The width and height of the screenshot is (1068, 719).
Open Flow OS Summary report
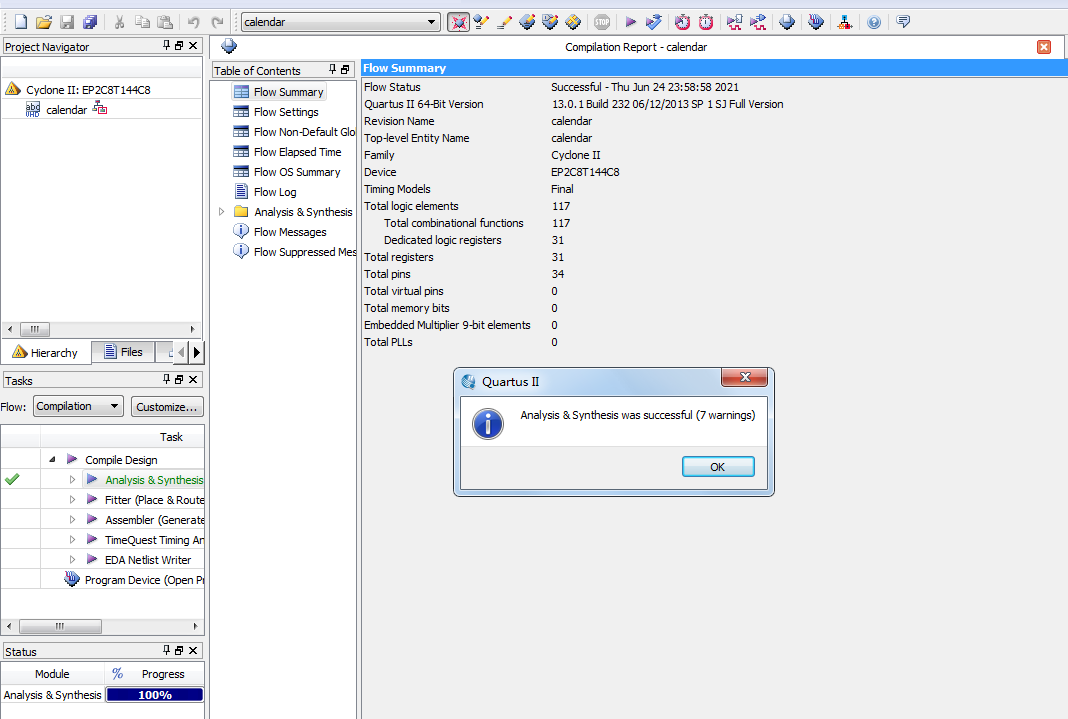[x=297, y=172]
